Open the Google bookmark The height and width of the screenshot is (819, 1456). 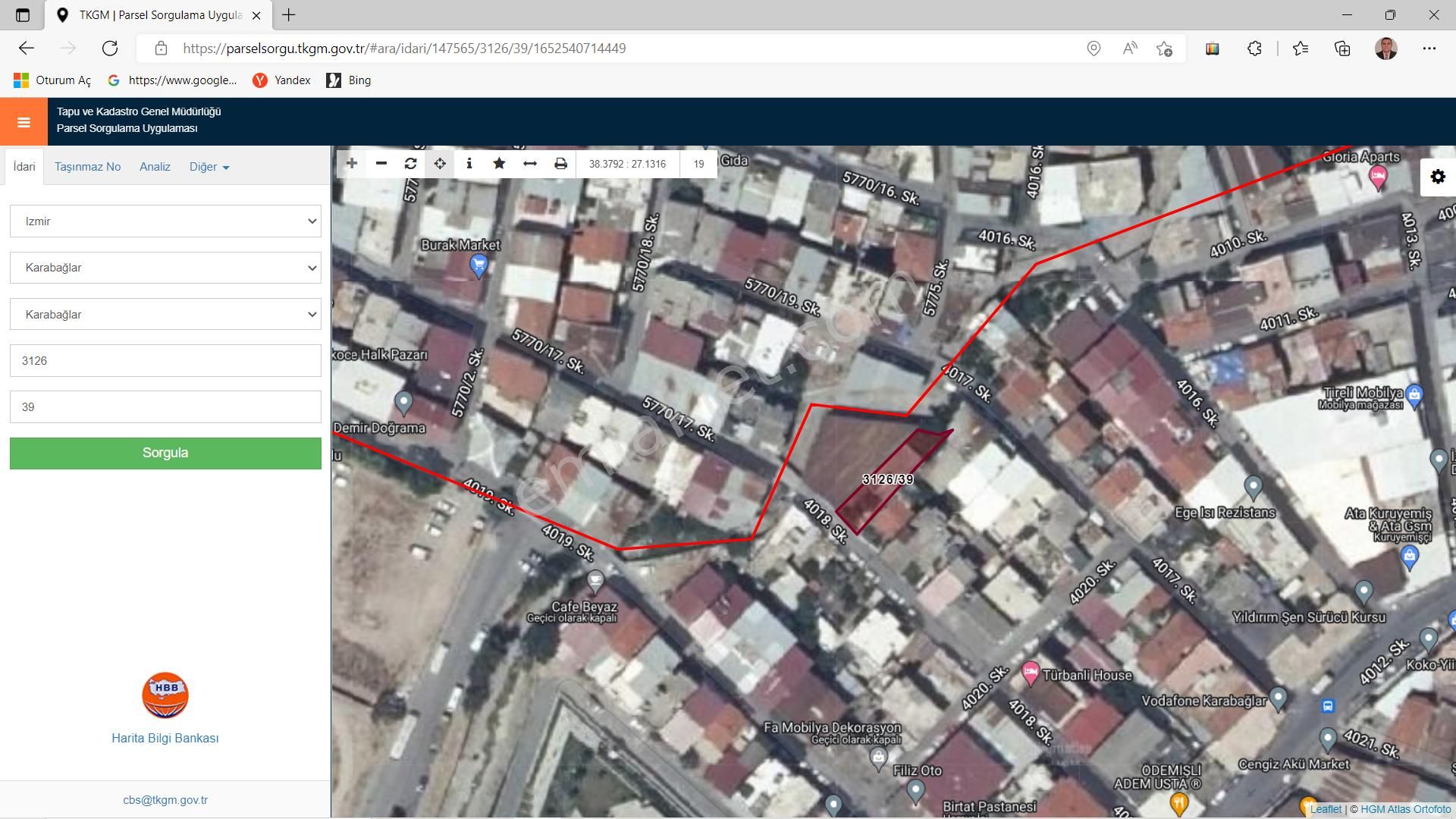point(173,80)
